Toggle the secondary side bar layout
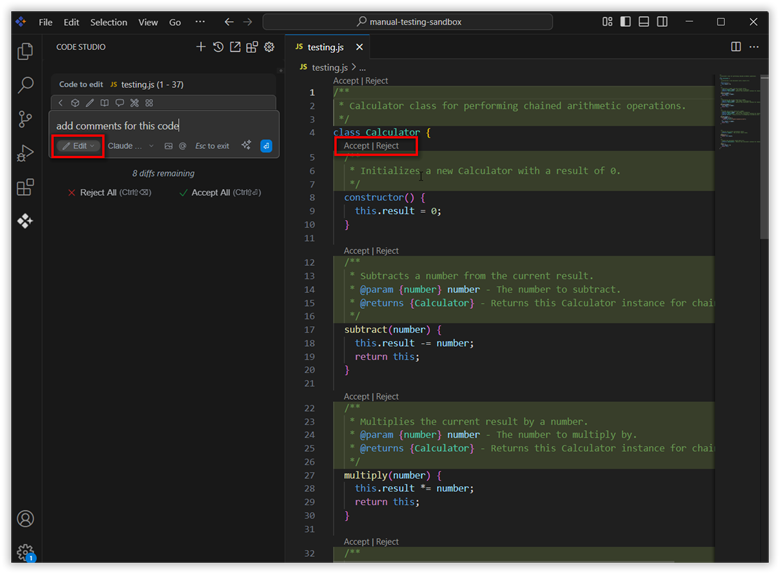This screenshot has height=574, width=780. (x=662, y=22)
